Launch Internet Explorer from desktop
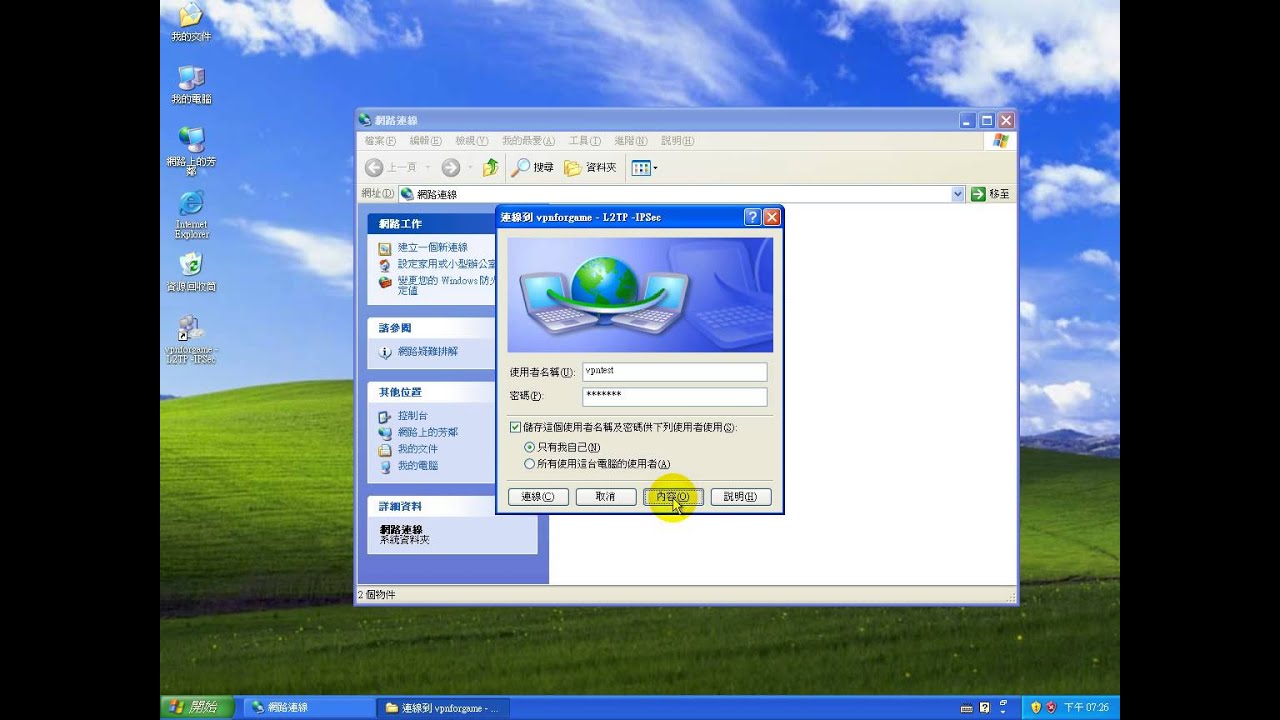 pyautogui.click(x=191, y=214)
